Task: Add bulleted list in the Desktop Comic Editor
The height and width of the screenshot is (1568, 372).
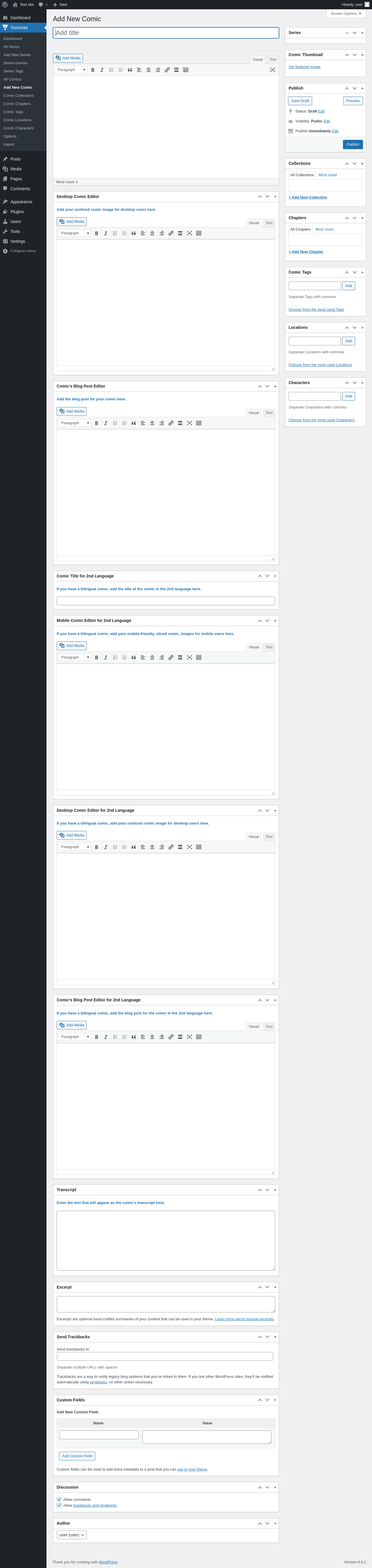Action: [x=115, y=233]
